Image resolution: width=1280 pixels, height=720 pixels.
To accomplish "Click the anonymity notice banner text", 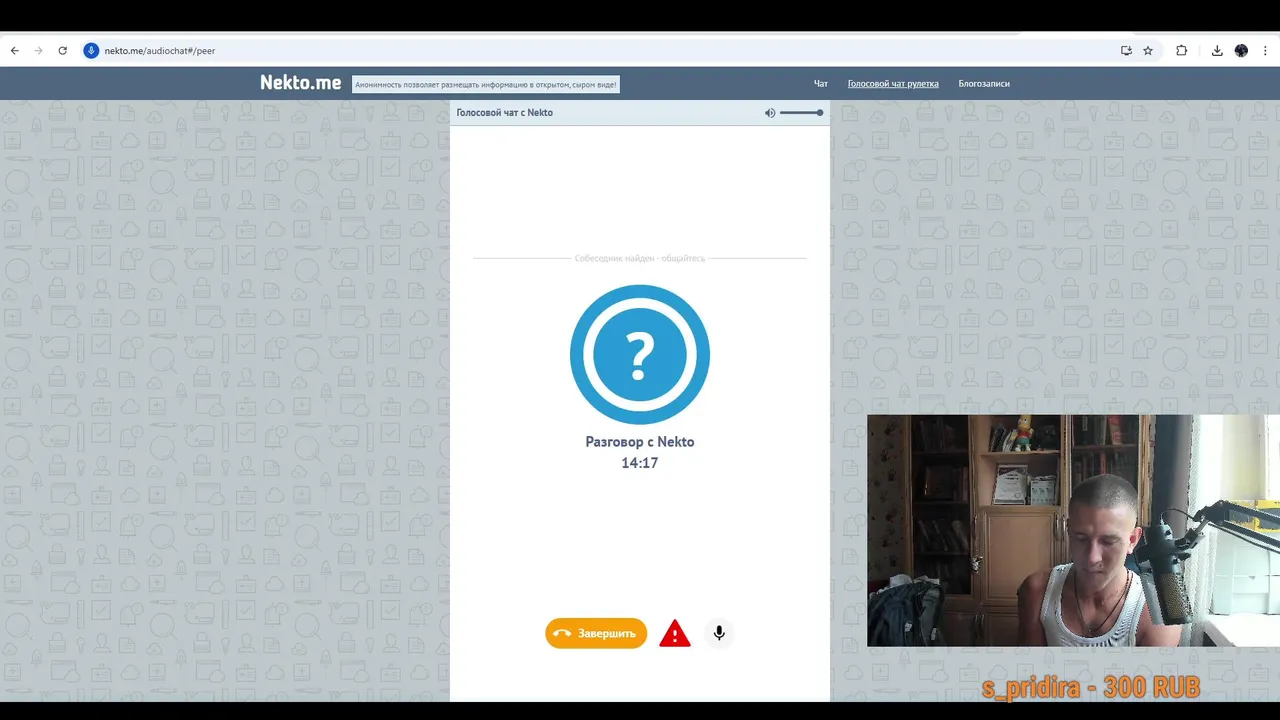I will [x=486, y=85].
